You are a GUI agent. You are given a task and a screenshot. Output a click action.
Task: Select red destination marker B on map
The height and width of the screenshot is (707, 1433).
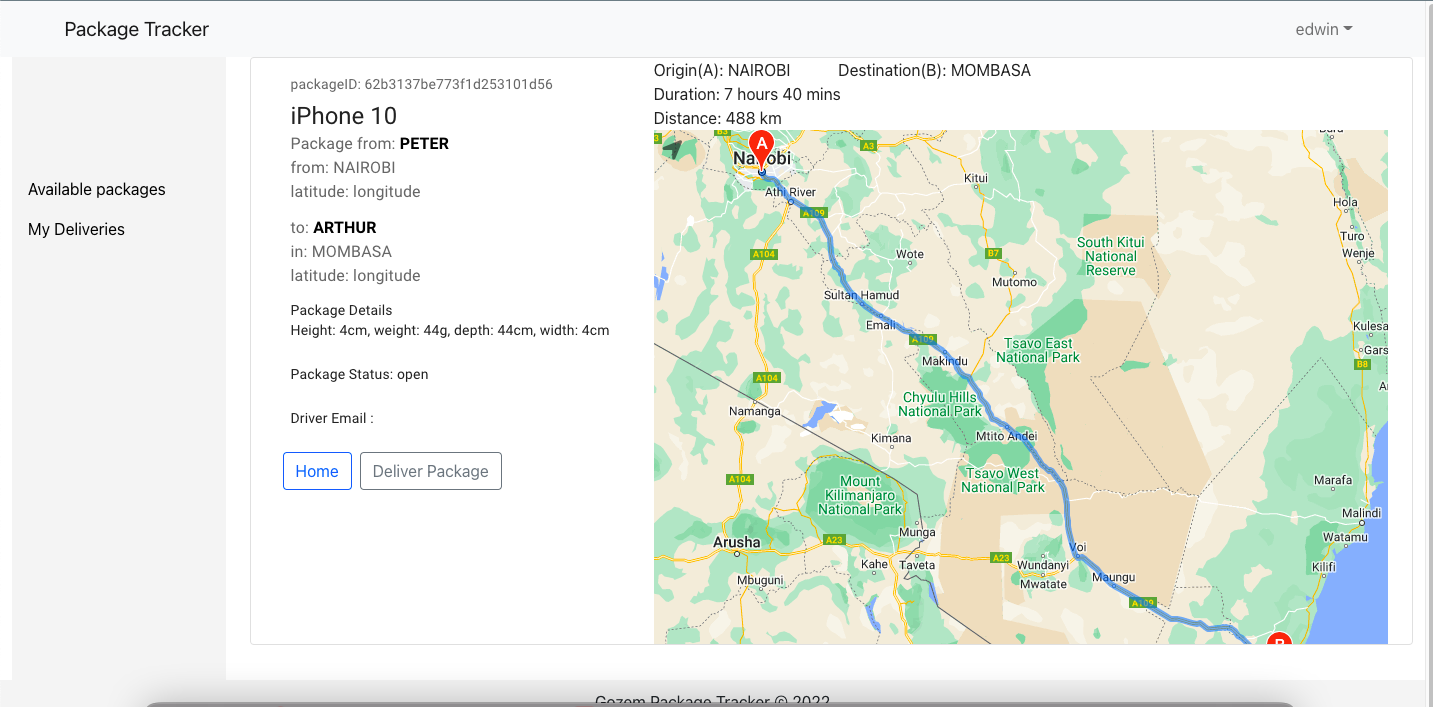pos(1279,640)
